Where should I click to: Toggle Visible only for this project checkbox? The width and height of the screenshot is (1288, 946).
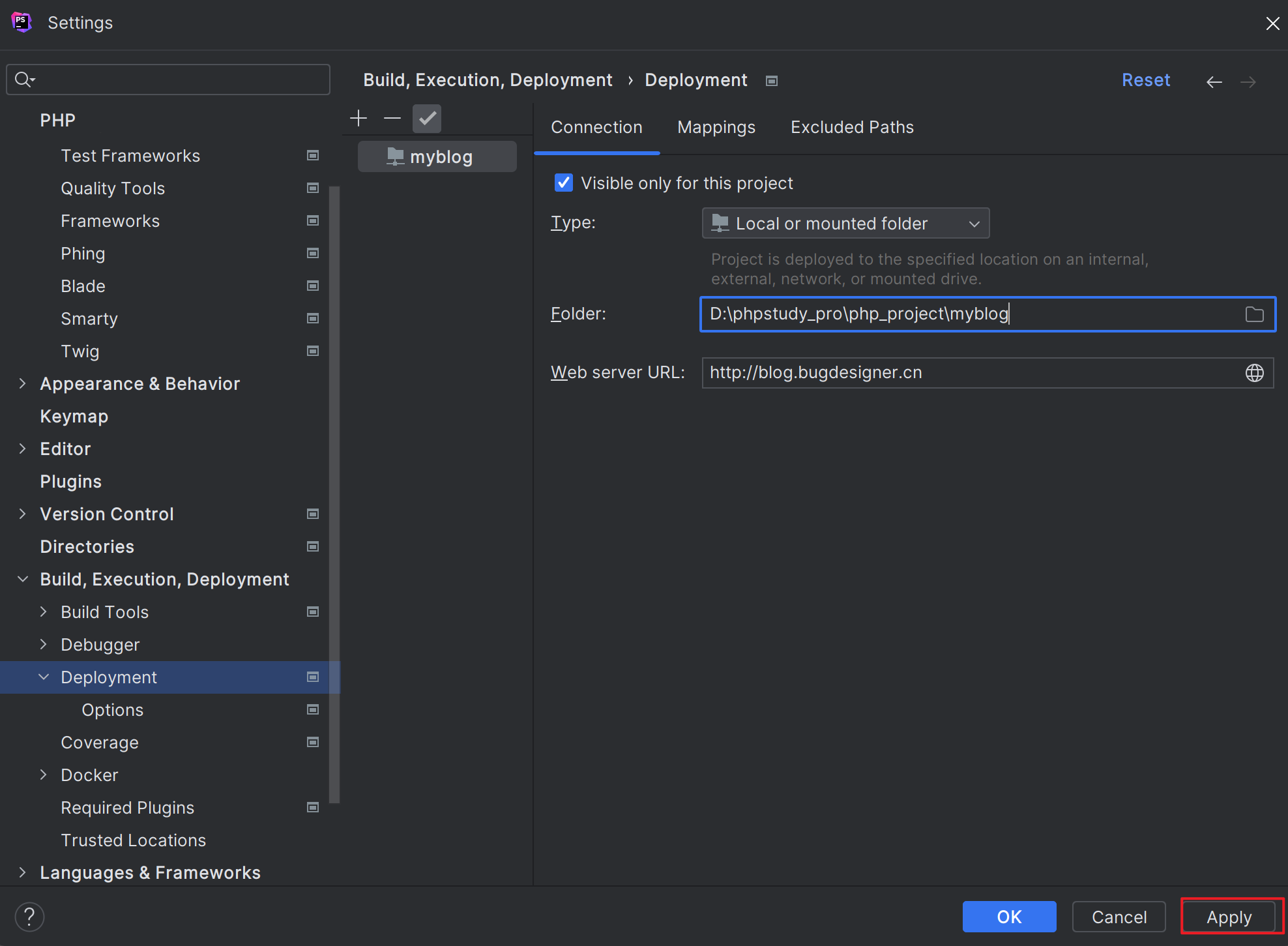coord(564,183)
